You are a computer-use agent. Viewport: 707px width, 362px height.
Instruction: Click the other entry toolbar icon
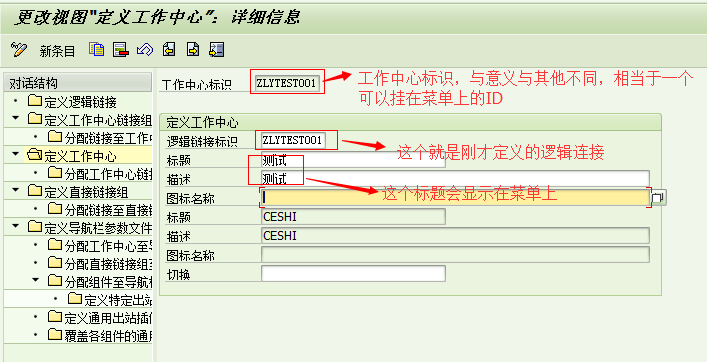point(216,50)
